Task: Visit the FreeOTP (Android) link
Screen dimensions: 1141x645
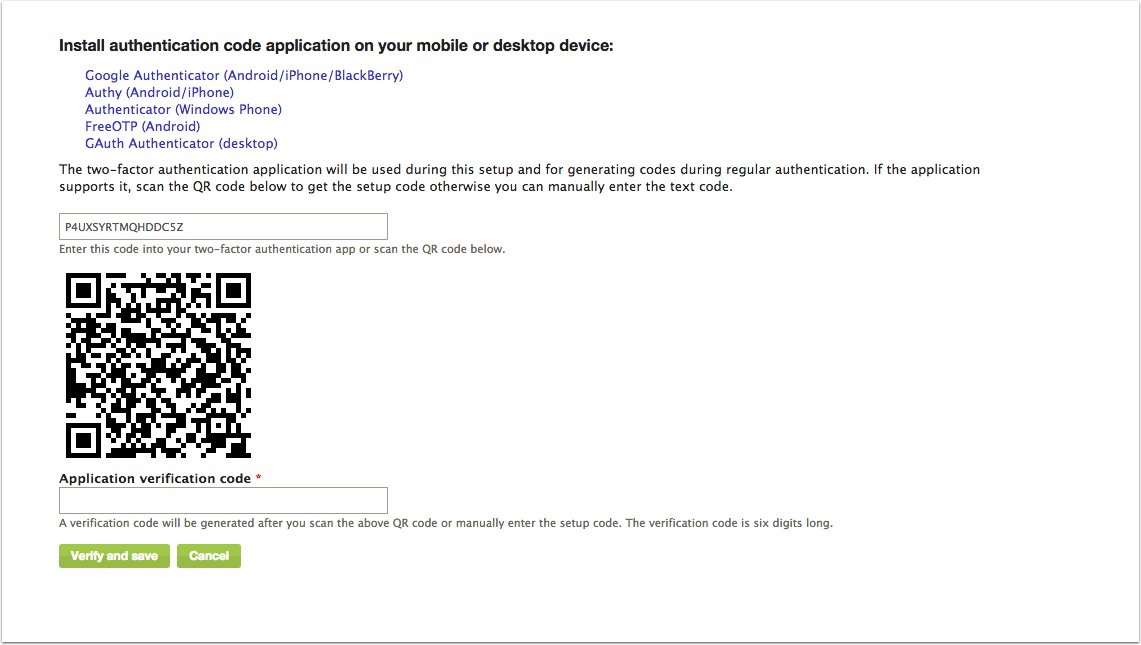Action: [x=143, y=126]
